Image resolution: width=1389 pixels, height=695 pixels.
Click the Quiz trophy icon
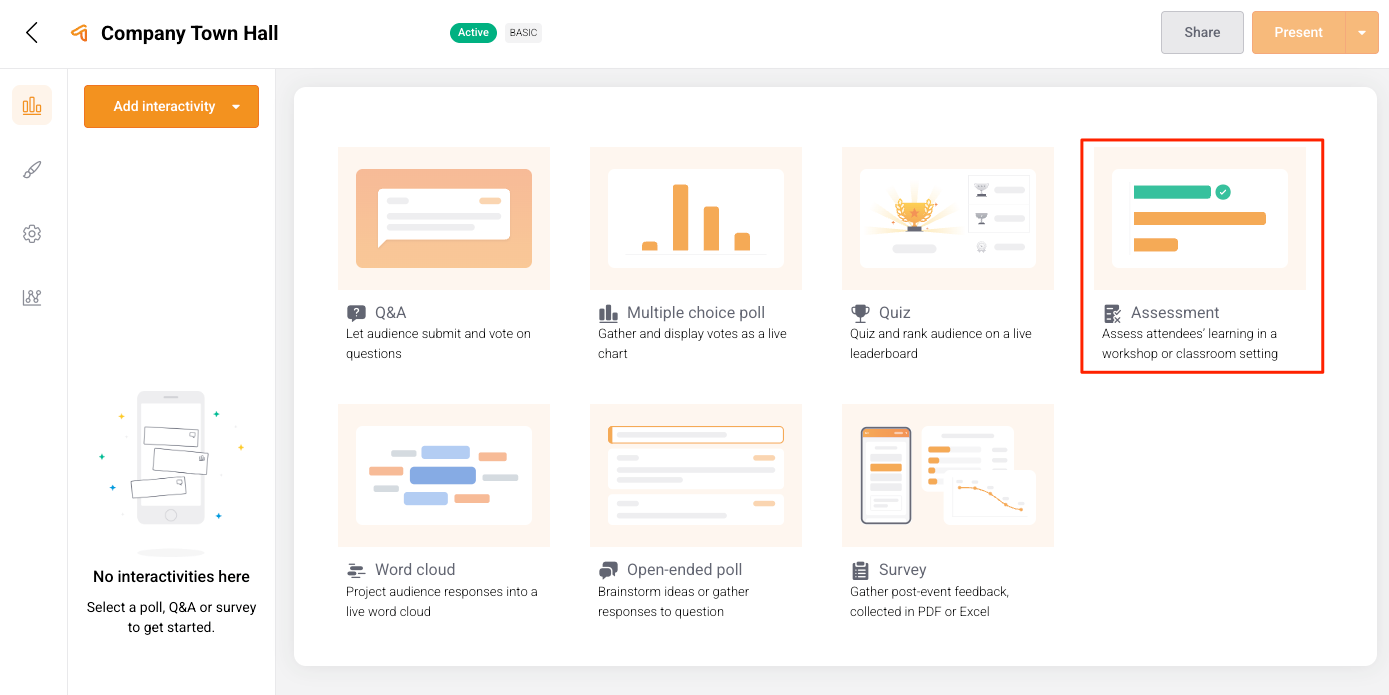tap(860, 313)
